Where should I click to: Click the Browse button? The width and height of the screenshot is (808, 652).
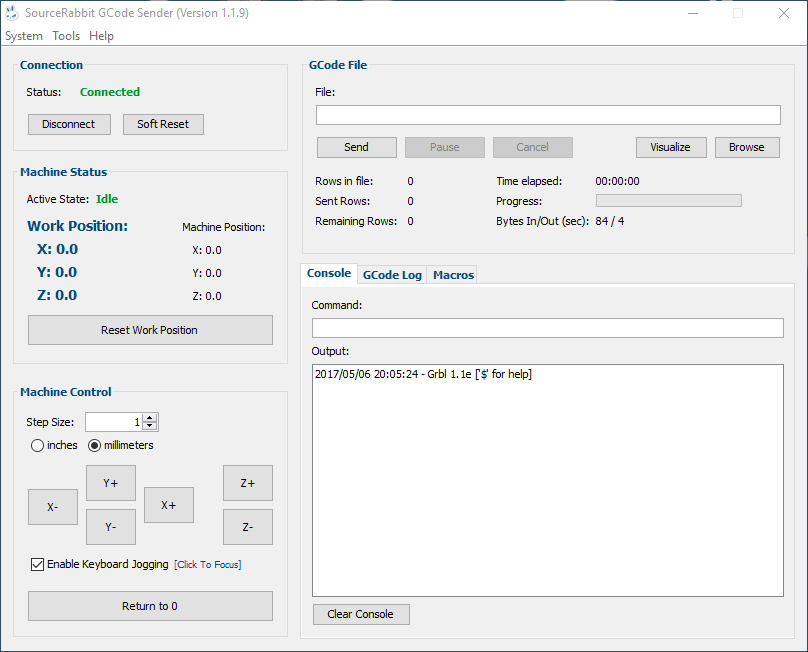pyautogui.click(x=747, y=147)
